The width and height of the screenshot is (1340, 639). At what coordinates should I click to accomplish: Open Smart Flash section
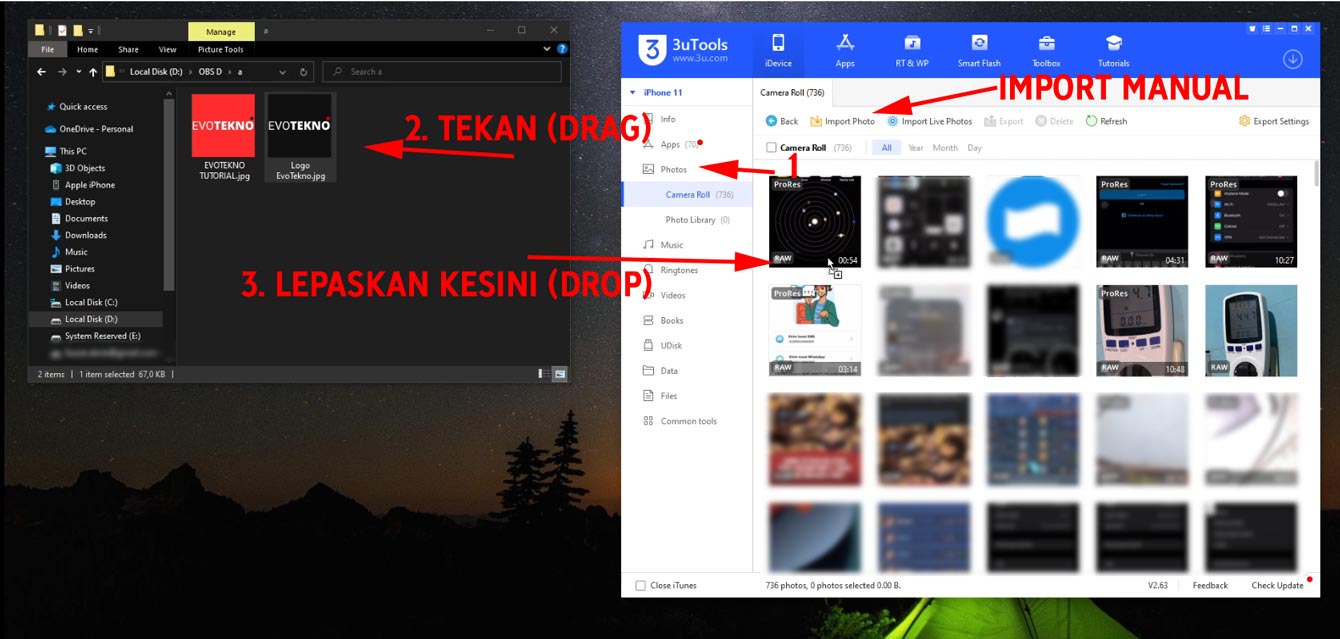coord(978,50)
